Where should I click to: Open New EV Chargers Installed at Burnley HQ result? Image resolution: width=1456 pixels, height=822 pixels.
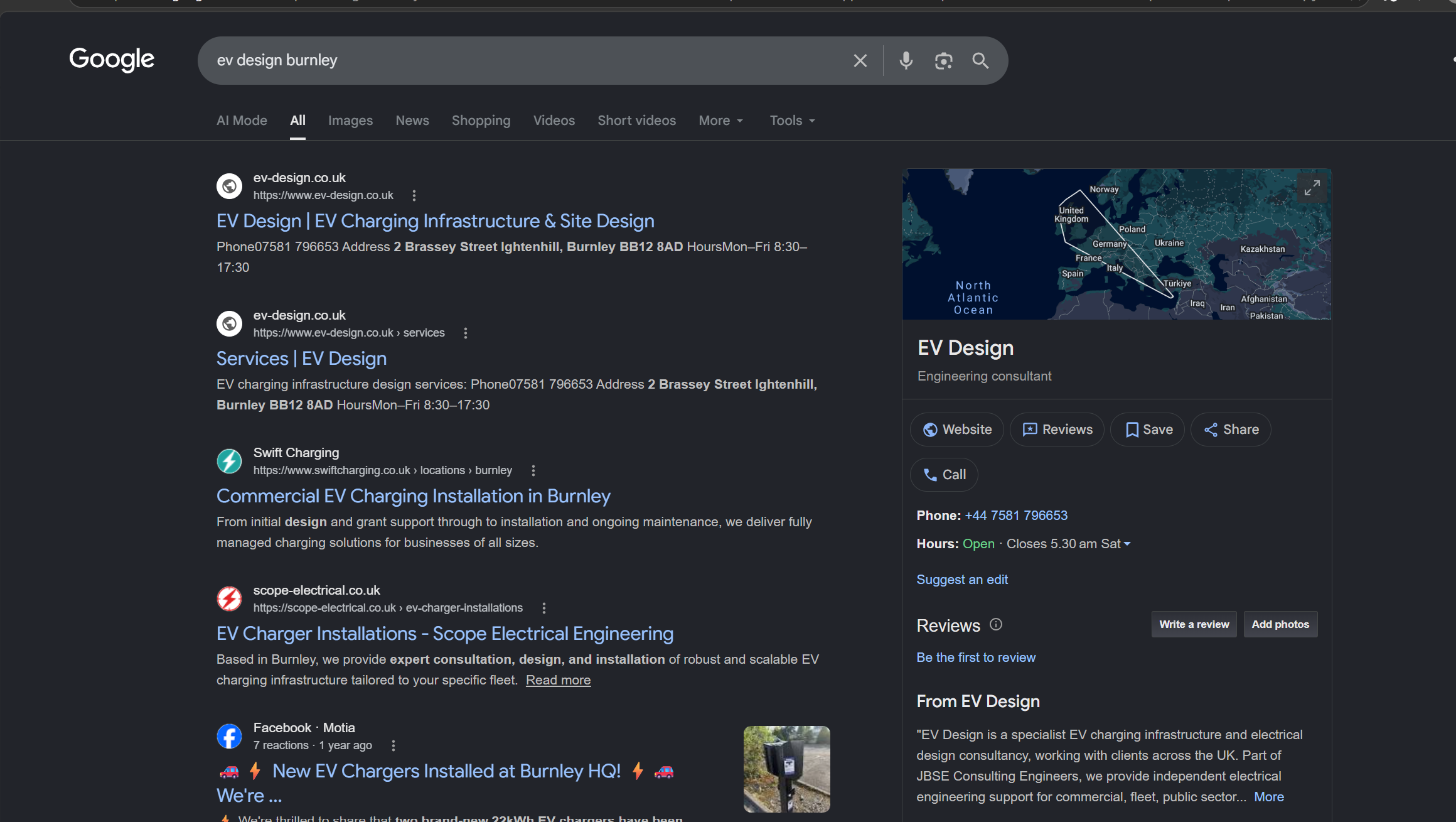(446, 771)
